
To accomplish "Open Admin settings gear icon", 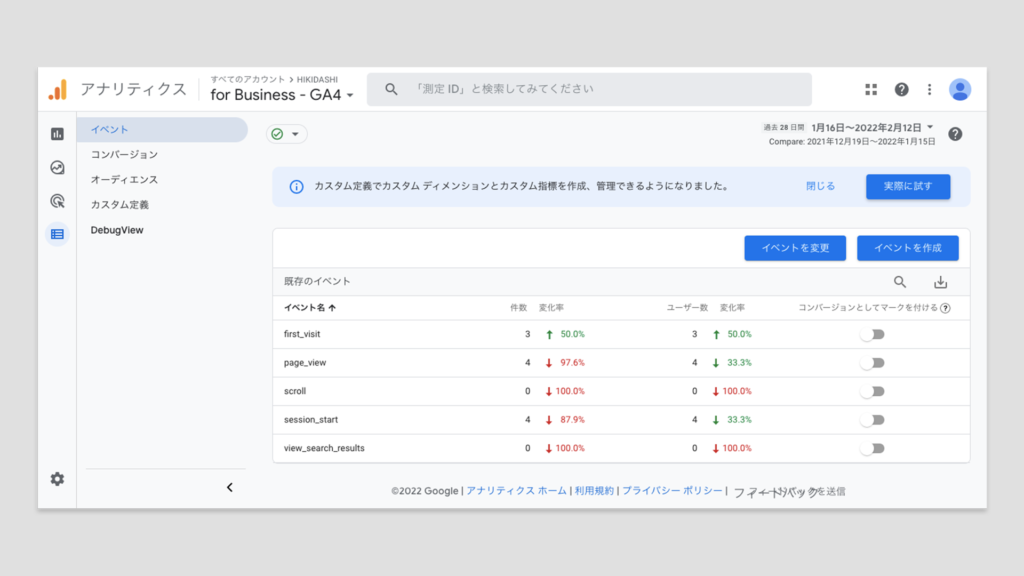I will [x=57, y=479].
